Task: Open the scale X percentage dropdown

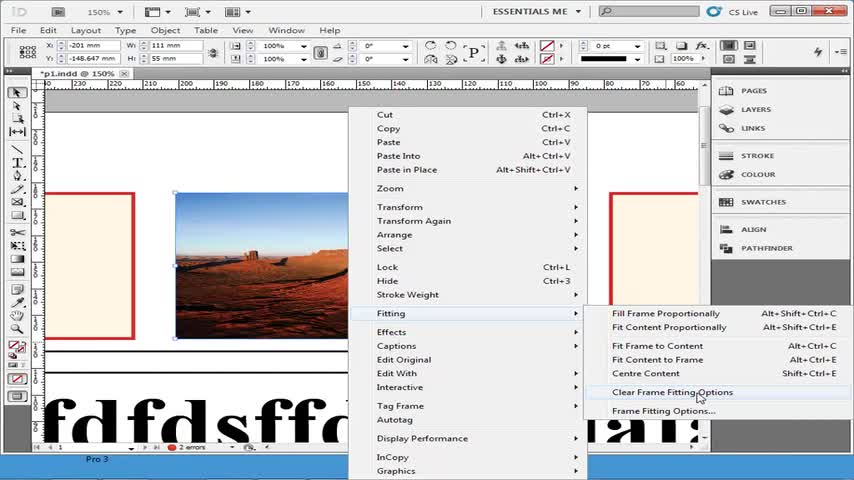Action: pos(304,46)
